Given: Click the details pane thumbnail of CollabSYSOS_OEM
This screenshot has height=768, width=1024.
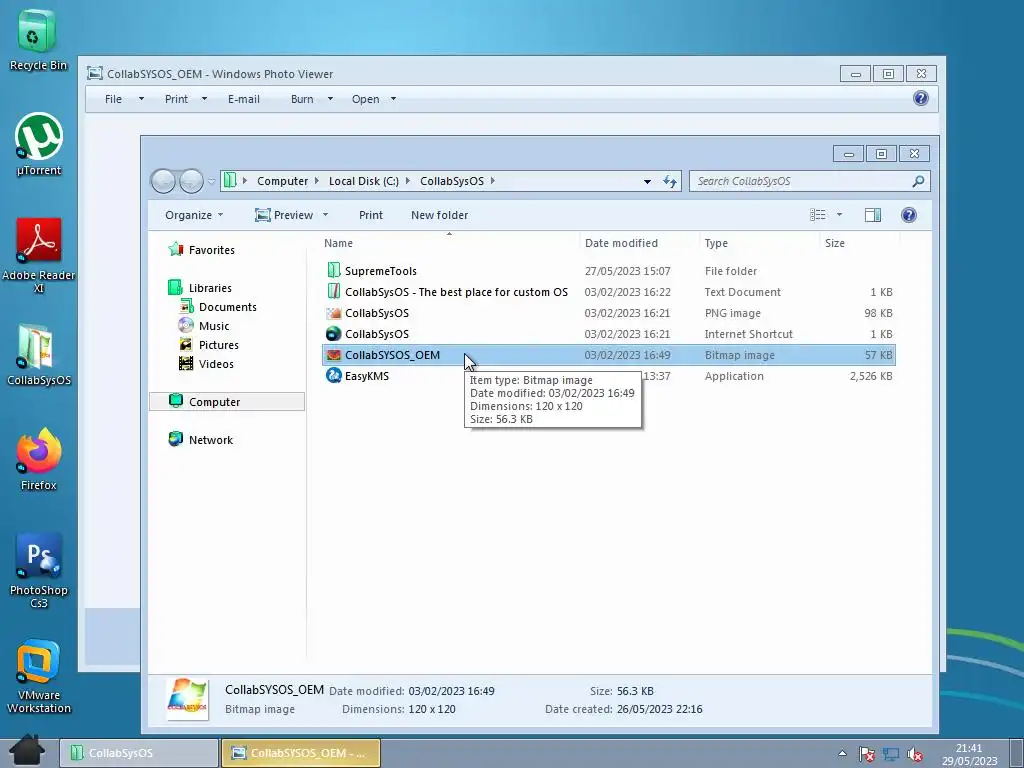Looking at the screenshot, I should click(187, 699).
